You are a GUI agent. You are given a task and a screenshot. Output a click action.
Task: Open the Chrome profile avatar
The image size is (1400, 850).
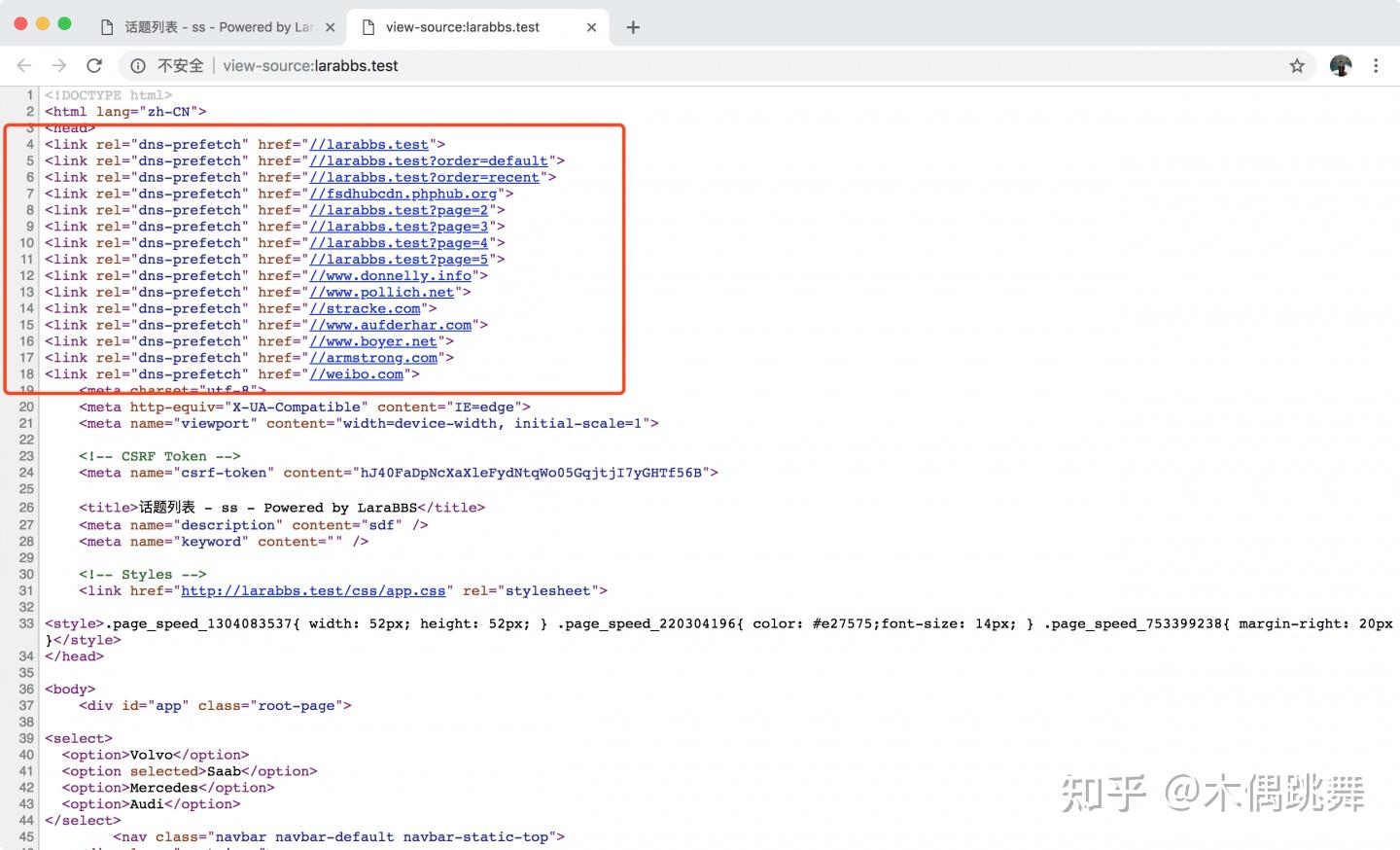(1341, 65)
